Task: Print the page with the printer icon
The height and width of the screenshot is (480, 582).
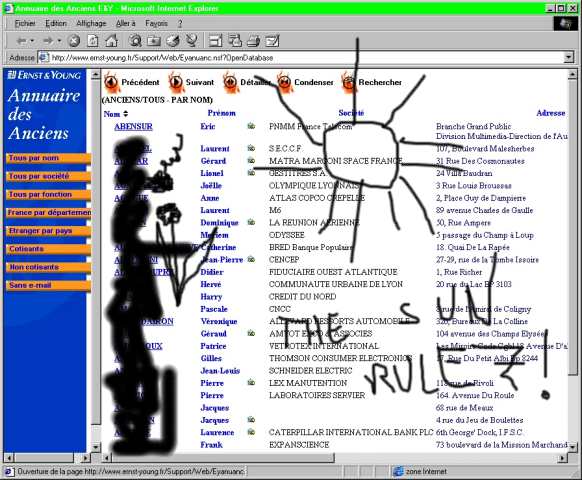Action: pyautogui.click(x=253, y=41)
